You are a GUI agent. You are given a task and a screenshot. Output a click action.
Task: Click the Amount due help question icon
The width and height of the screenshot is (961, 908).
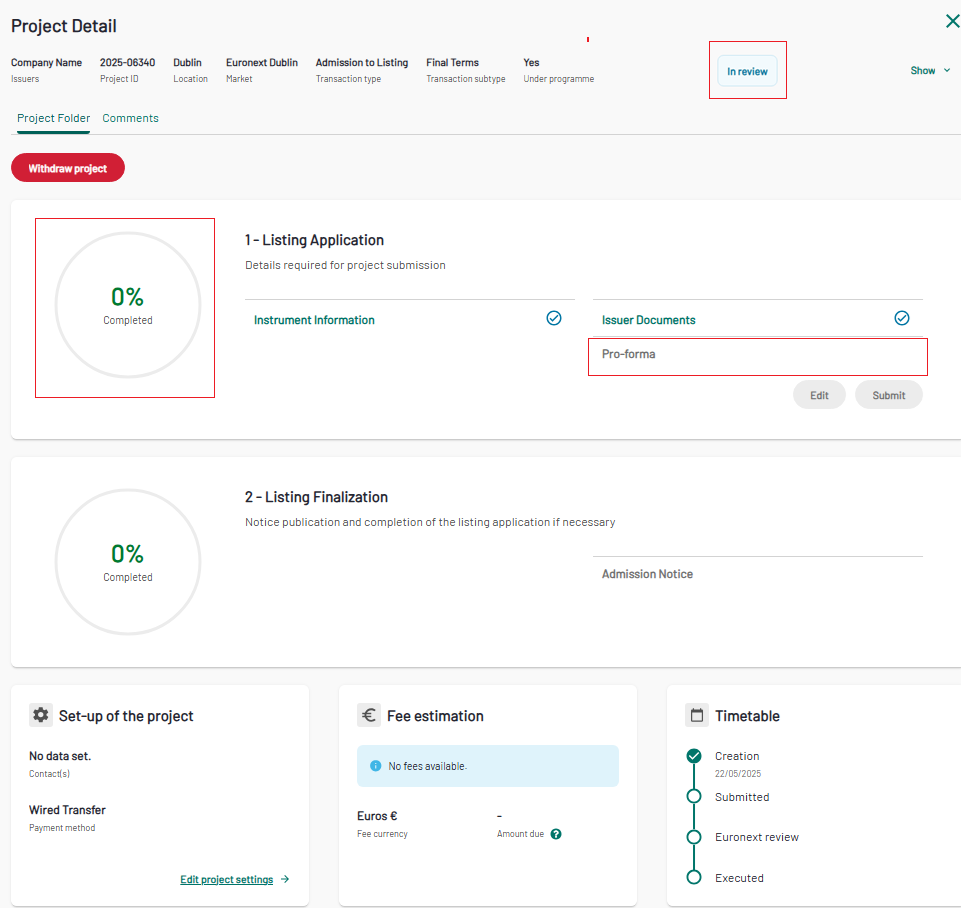pyautogui.click(x=556, y=834)
